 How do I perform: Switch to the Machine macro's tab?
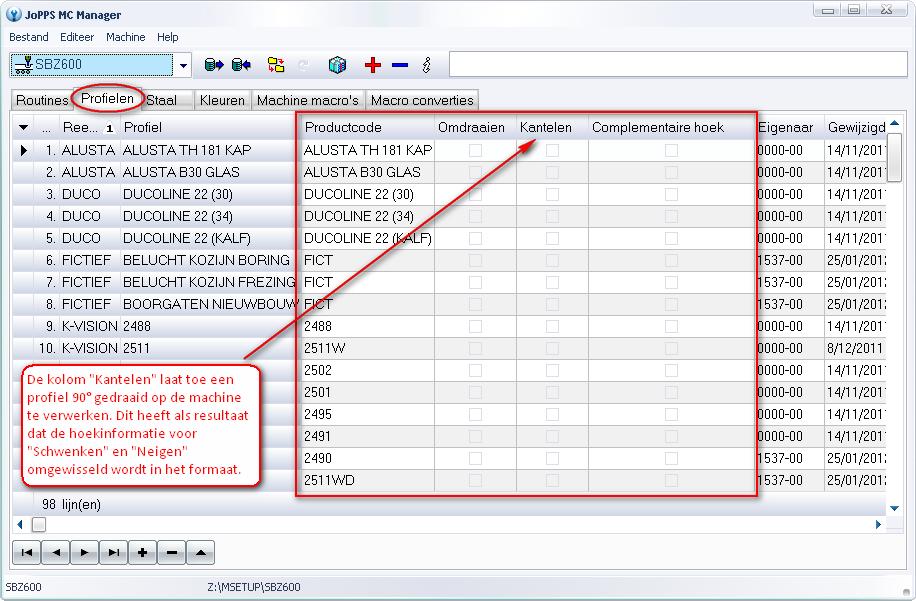click(308, 100)
